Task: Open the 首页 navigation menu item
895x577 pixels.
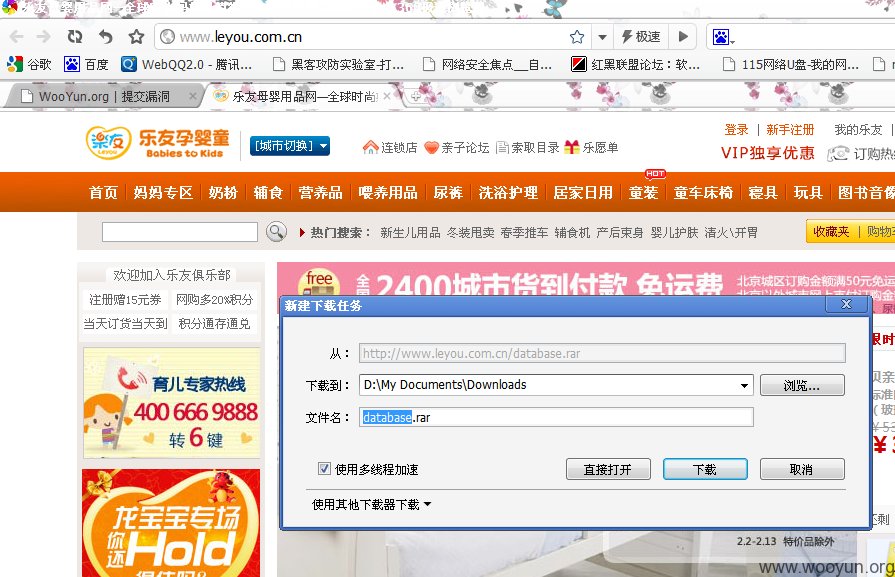Action: click(103, 193)
